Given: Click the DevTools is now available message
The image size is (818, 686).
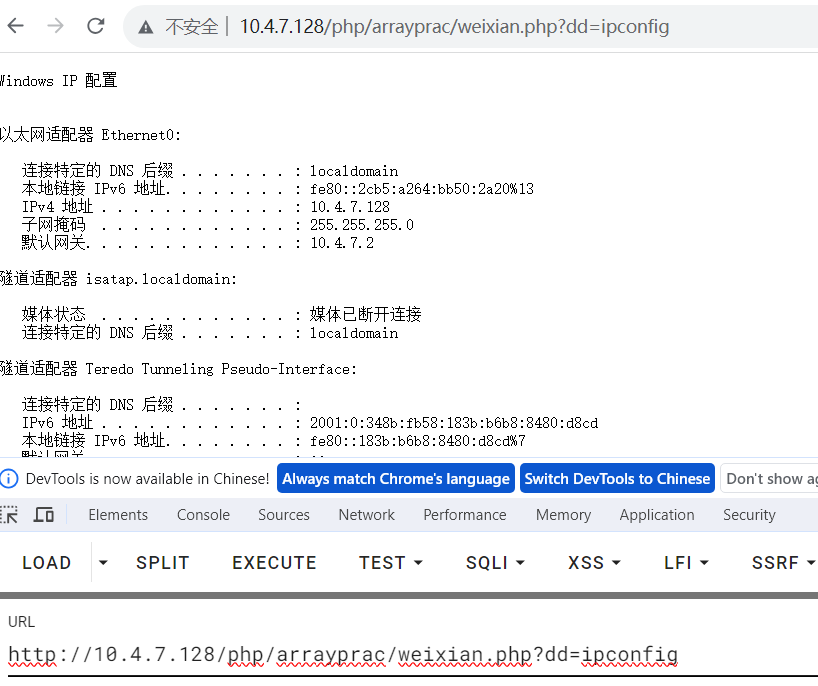Looking at the screenshot, I should click(x=147, y=479).
